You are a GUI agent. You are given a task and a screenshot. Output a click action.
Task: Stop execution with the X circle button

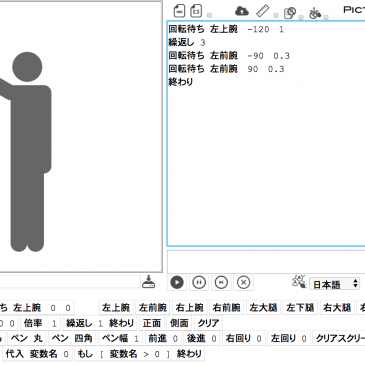pos(243,283)
